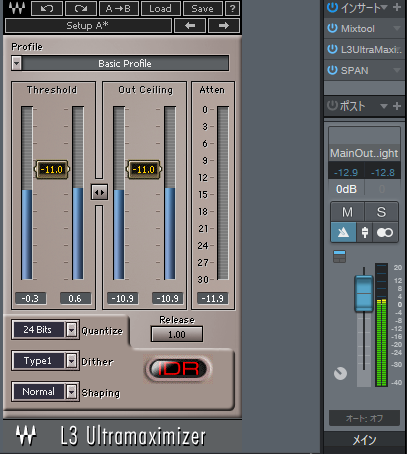Solo the main channel with S
The width and height of the screenshot is (407, 454).
pyautogui.click(x=381, y=212)
